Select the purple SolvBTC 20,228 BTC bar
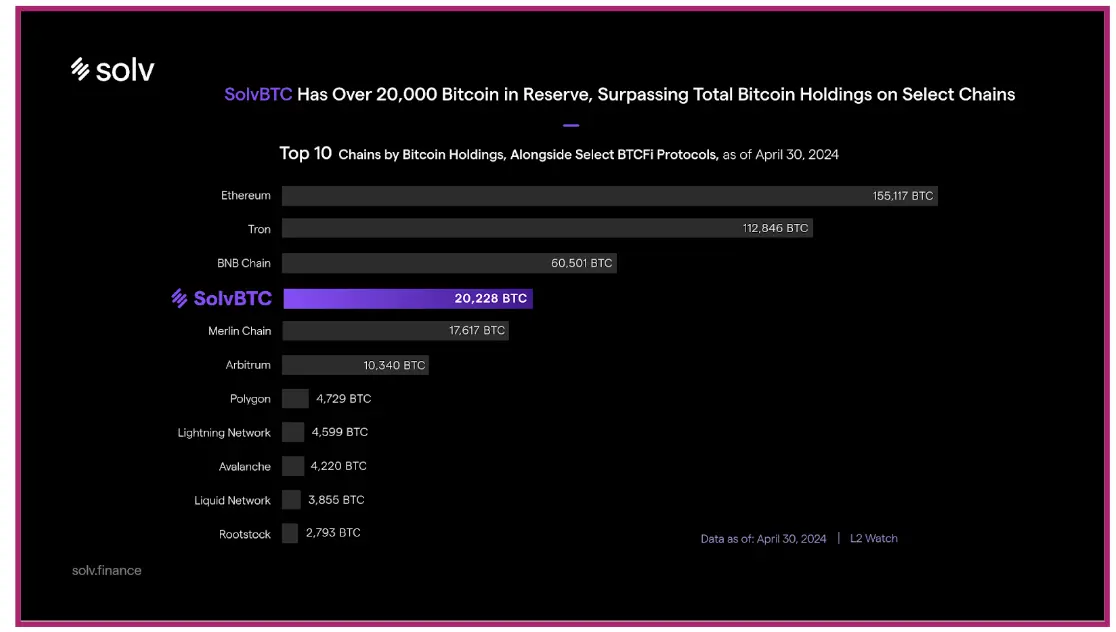 [x=407, y=298]
